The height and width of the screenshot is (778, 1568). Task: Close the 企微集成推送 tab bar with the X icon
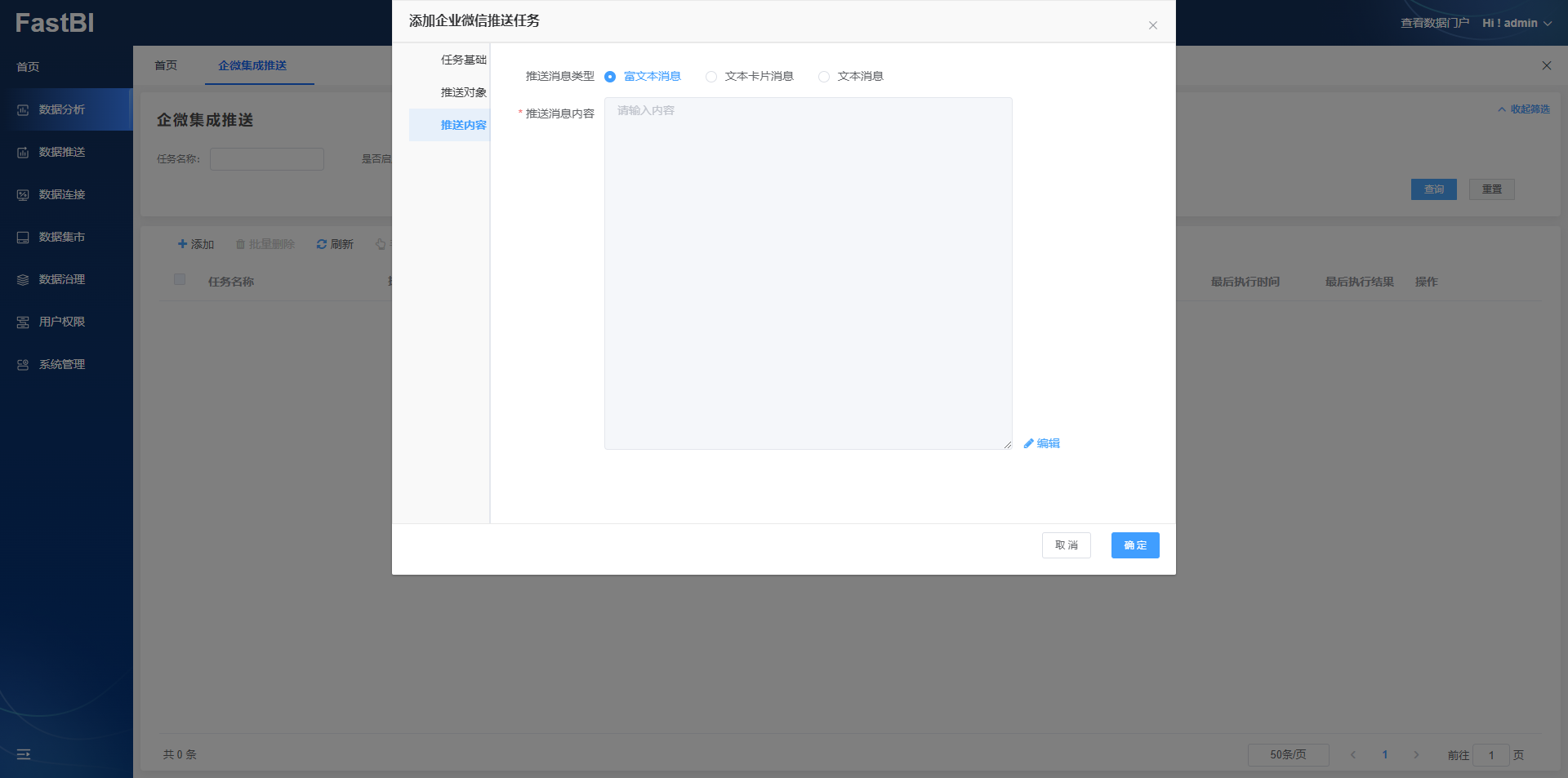point(1546,65)
